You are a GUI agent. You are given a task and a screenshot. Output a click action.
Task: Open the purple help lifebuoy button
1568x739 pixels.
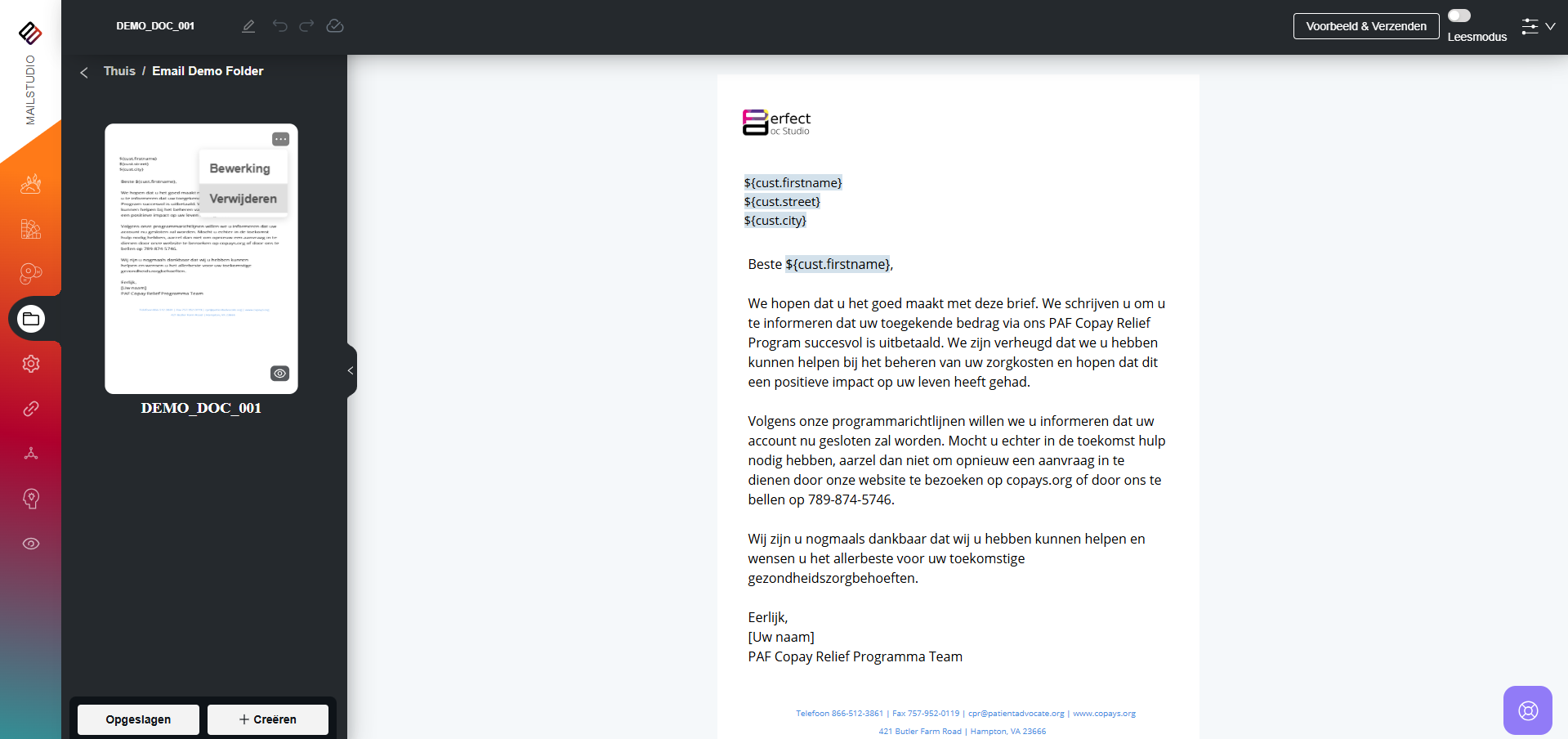click(x=1527, y=710)
